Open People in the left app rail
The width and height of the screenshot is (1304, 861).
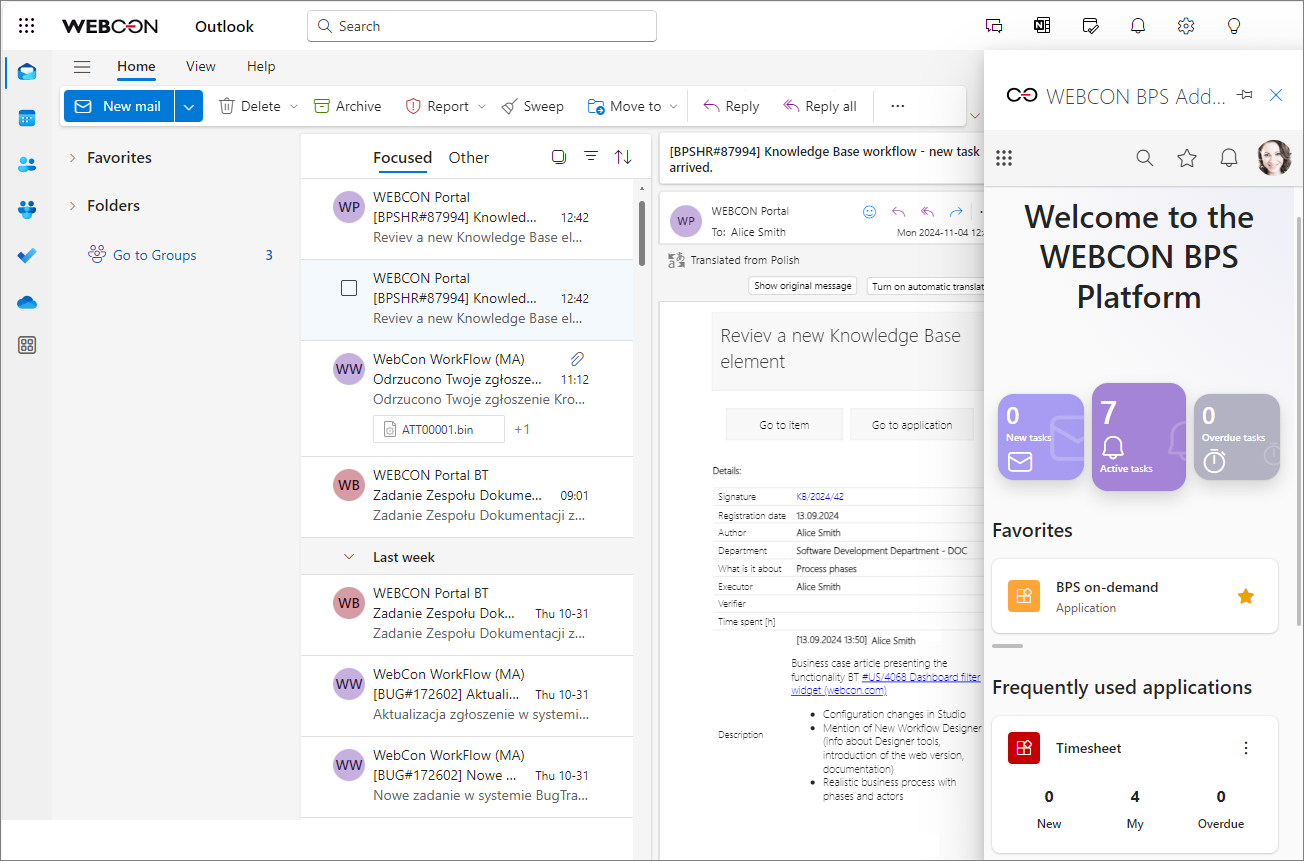tap(27, 164)
